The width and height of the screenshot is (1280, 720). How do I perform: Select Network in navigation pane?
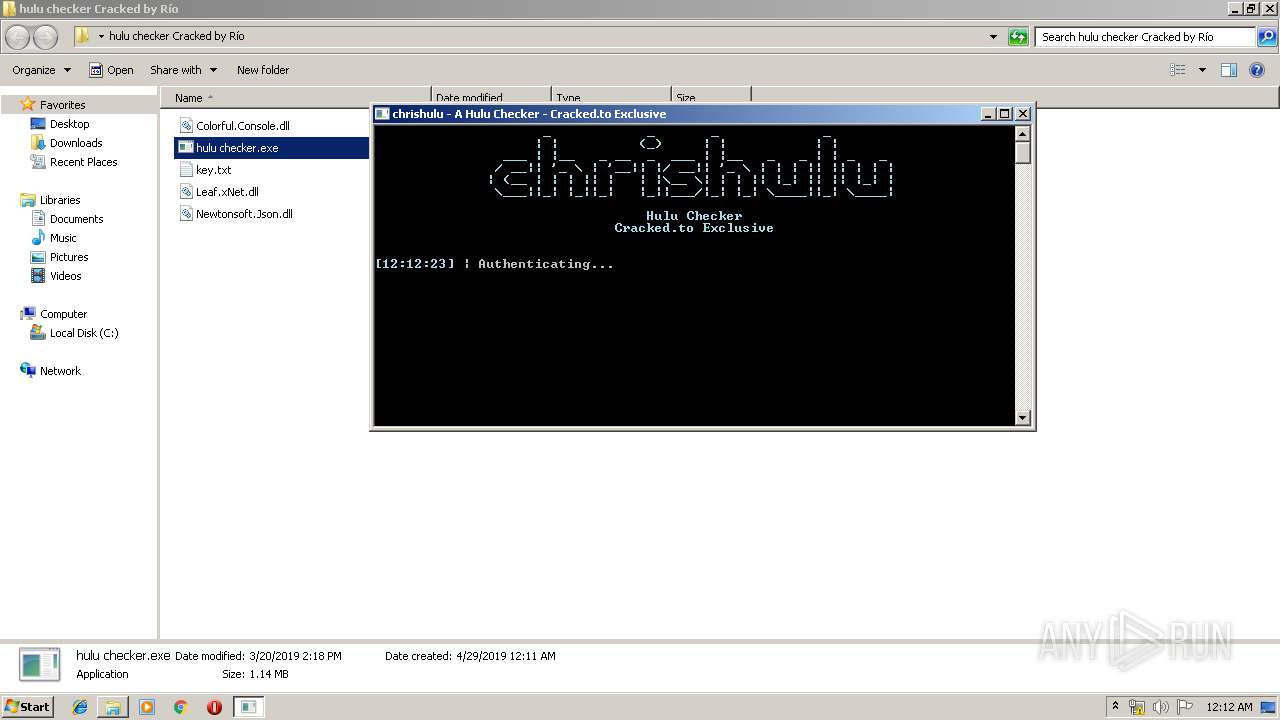tap(60, 371)
